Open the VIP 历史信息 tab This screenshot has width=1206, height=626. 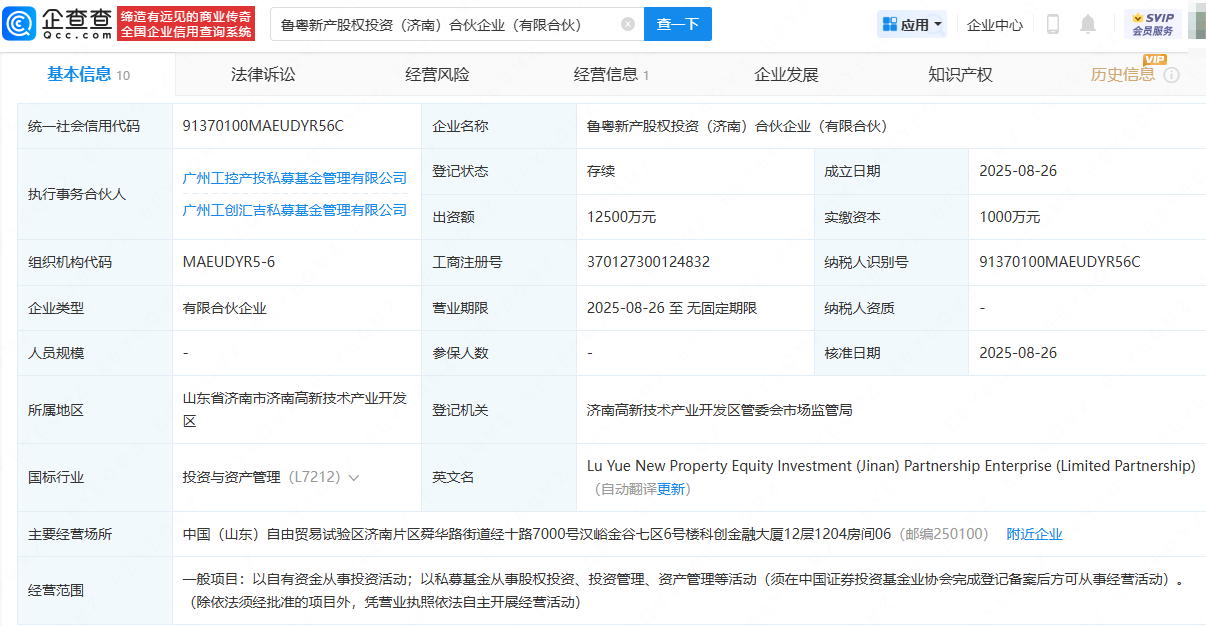(x=1122, y=75)
